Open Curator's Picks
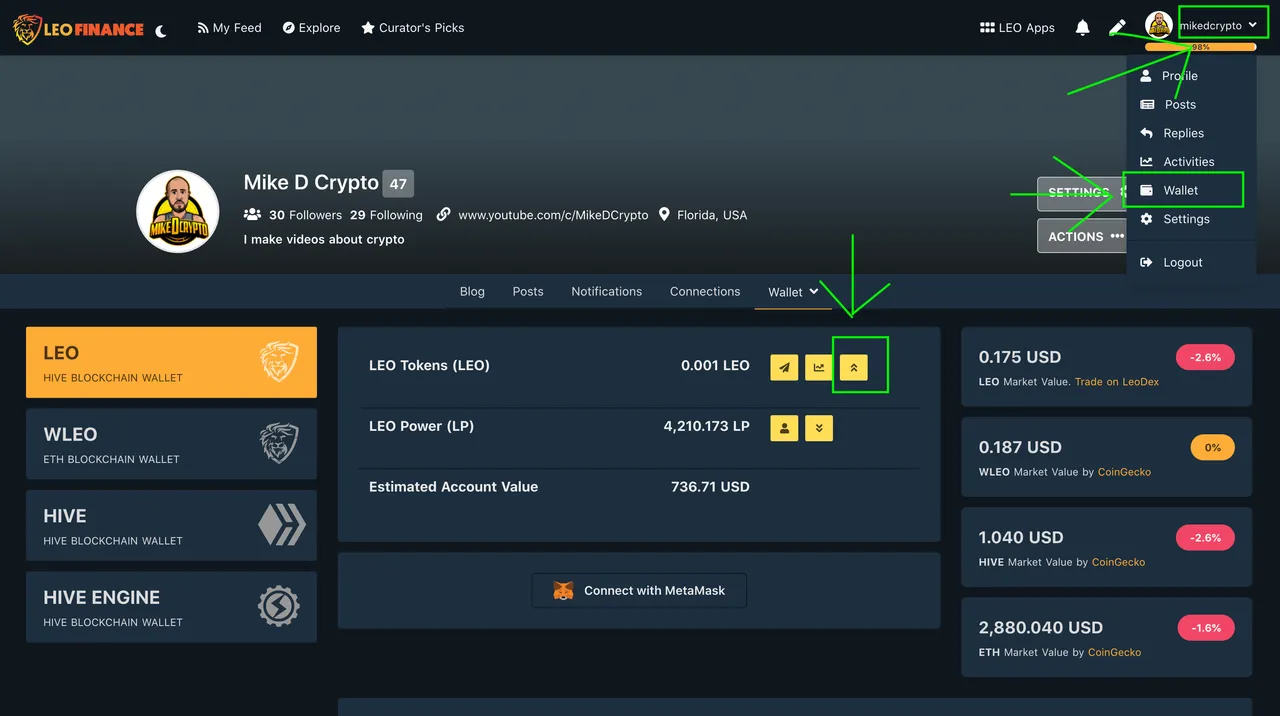This screenshot has height=716, width=1280. [x=413, y=28]
